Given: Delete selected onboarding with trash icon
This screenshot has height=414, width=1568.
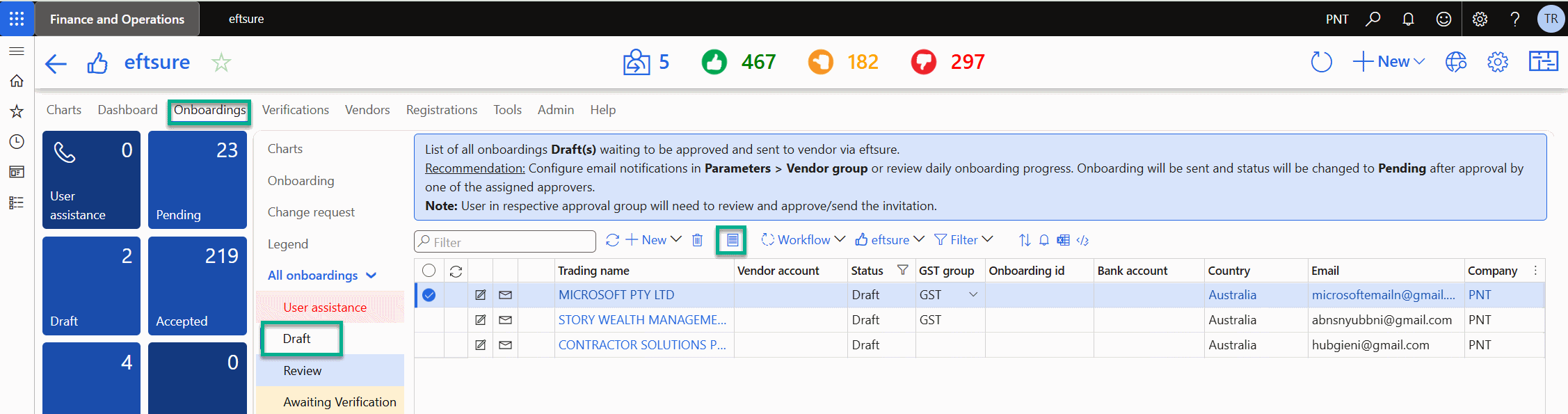Looking at the screenshot, I should click(x=697, y=240).
